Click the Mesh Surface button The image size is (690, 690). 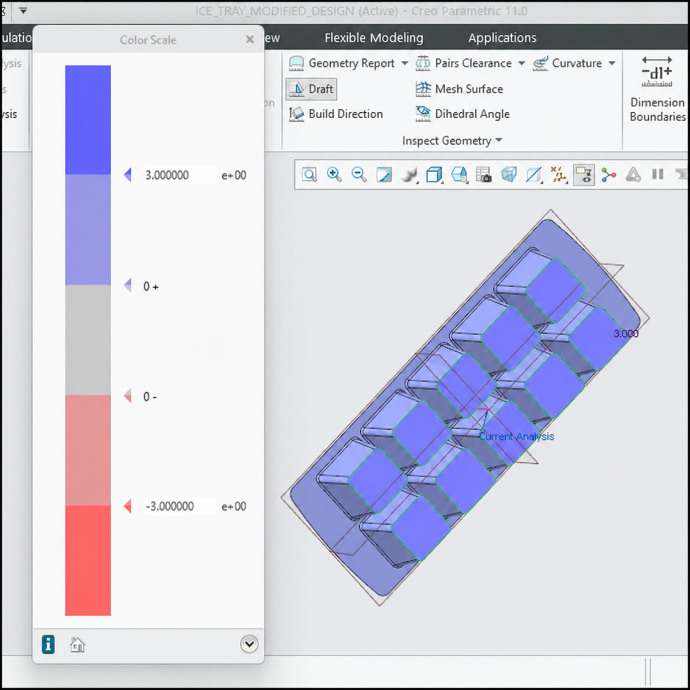459,89
